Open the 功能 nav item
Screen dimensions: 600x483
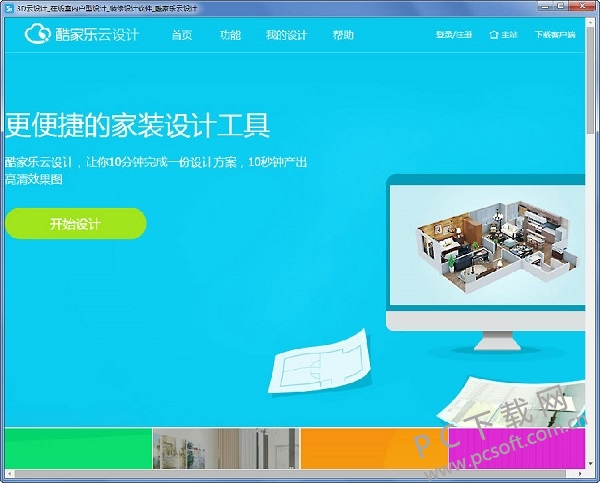[230, 35]
